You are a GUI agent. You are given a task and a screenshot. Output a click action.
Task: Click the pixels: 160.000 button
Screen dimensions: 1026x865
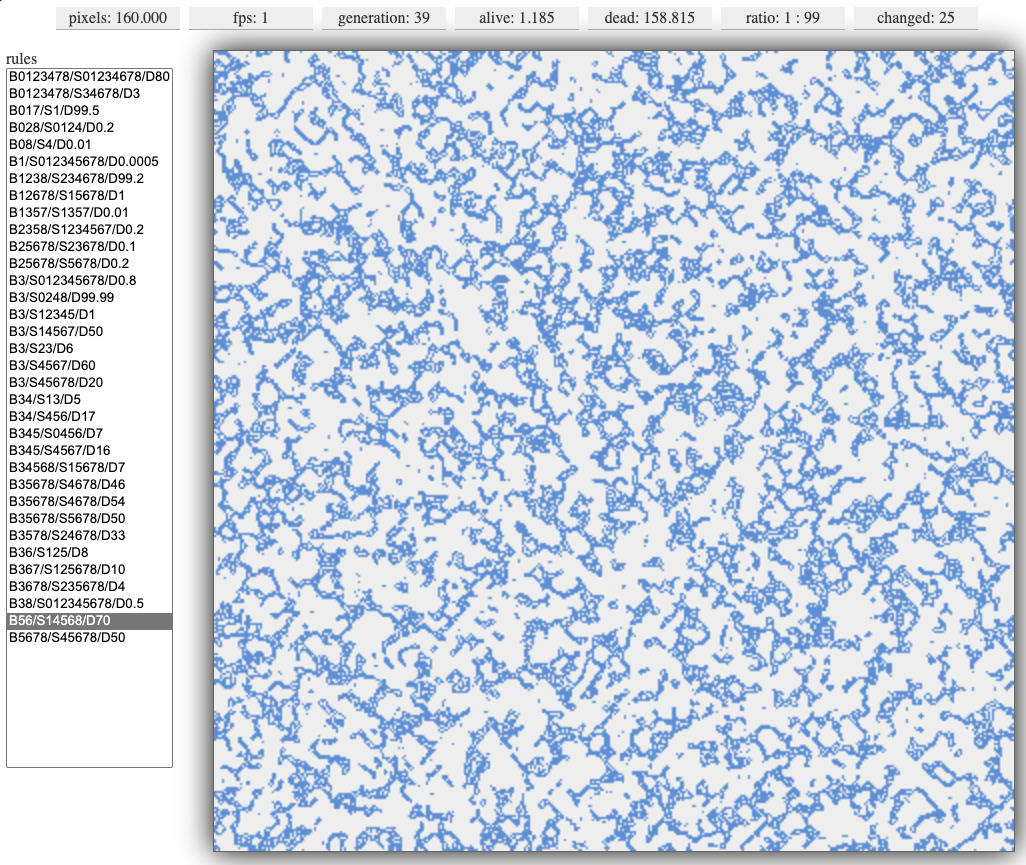118,18
